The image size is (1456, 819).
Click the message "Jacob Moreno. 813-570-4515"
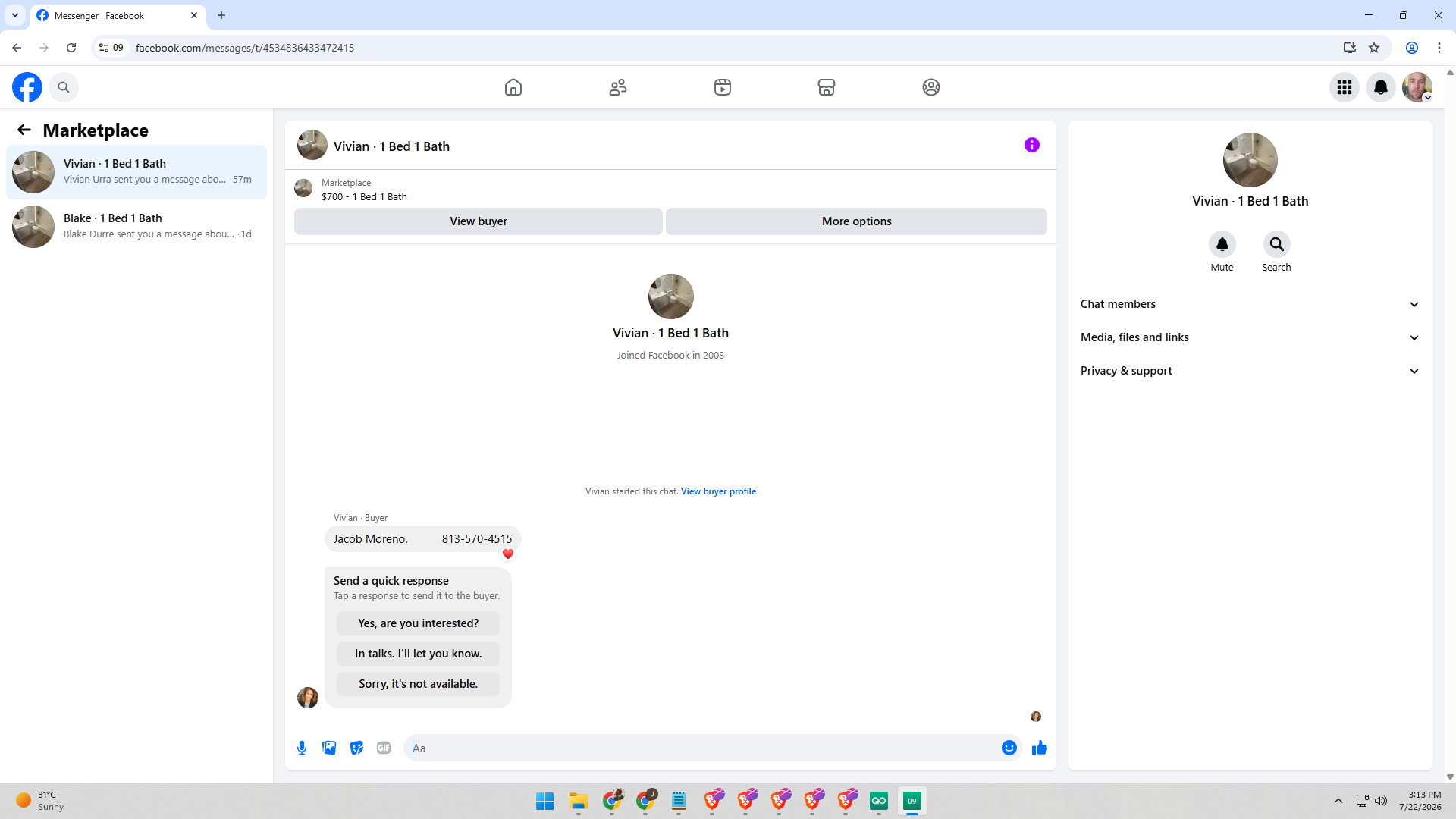pyautogui.click(x=422, y=539)
